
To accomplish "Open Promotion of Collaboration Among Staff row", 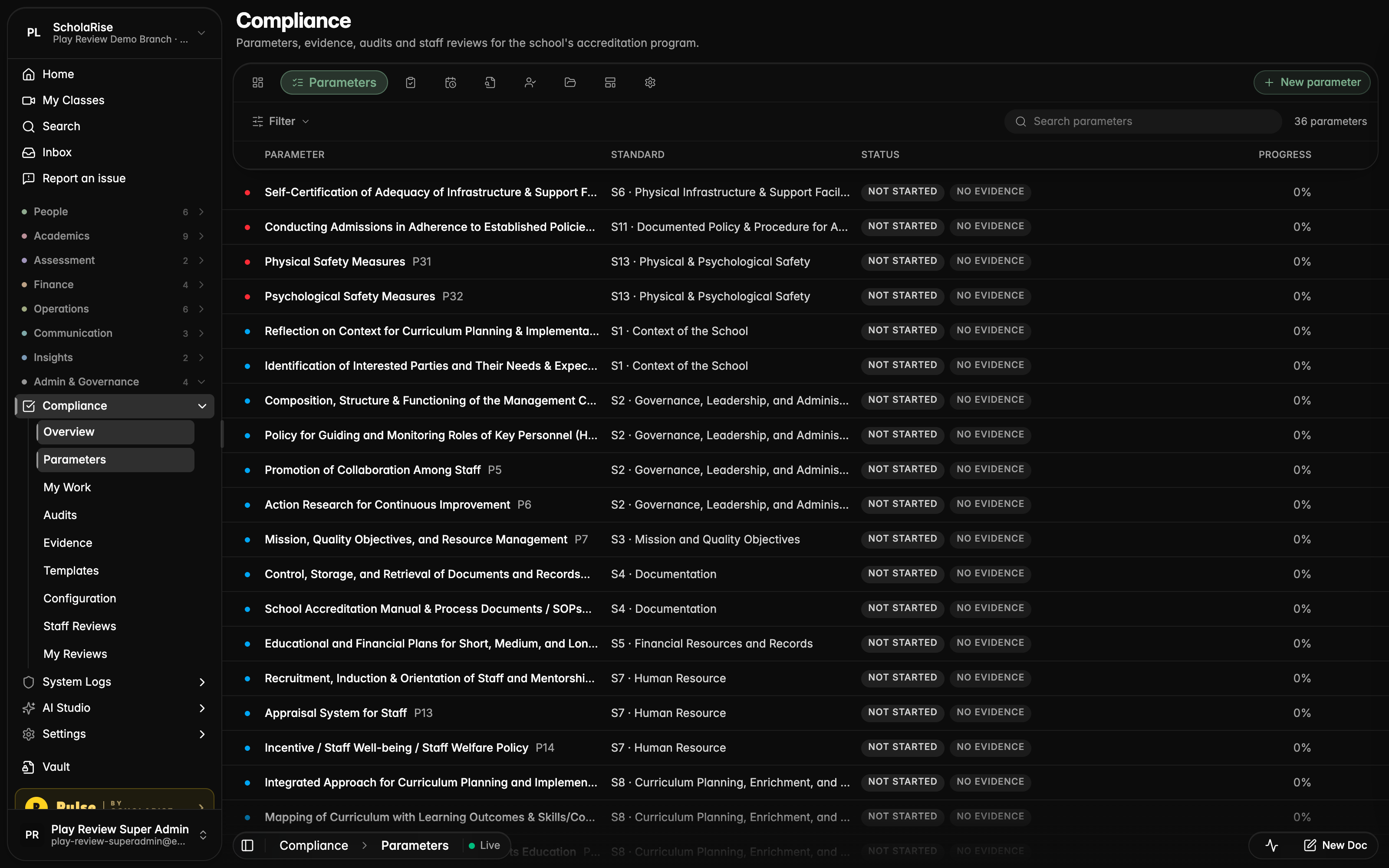I will pos(805,470).
